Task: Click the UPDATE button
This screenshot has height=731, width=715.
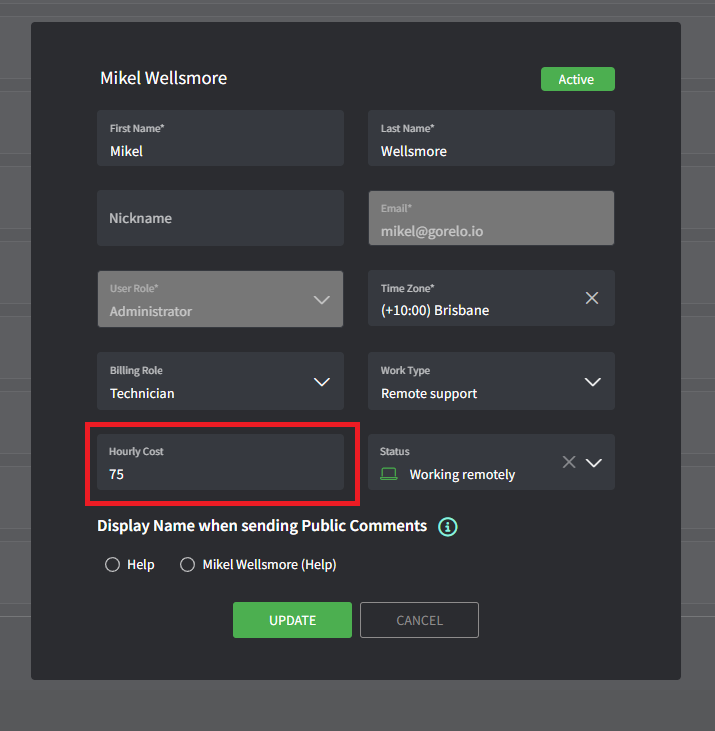Action: pos(292,620)
